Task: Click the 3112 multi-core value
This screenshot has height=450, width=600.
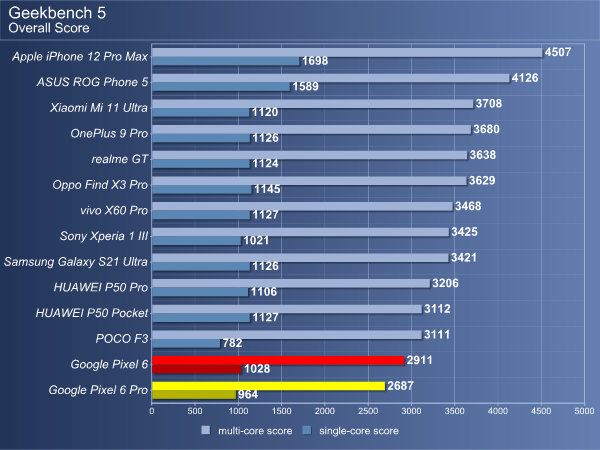Action: [437, 309]
